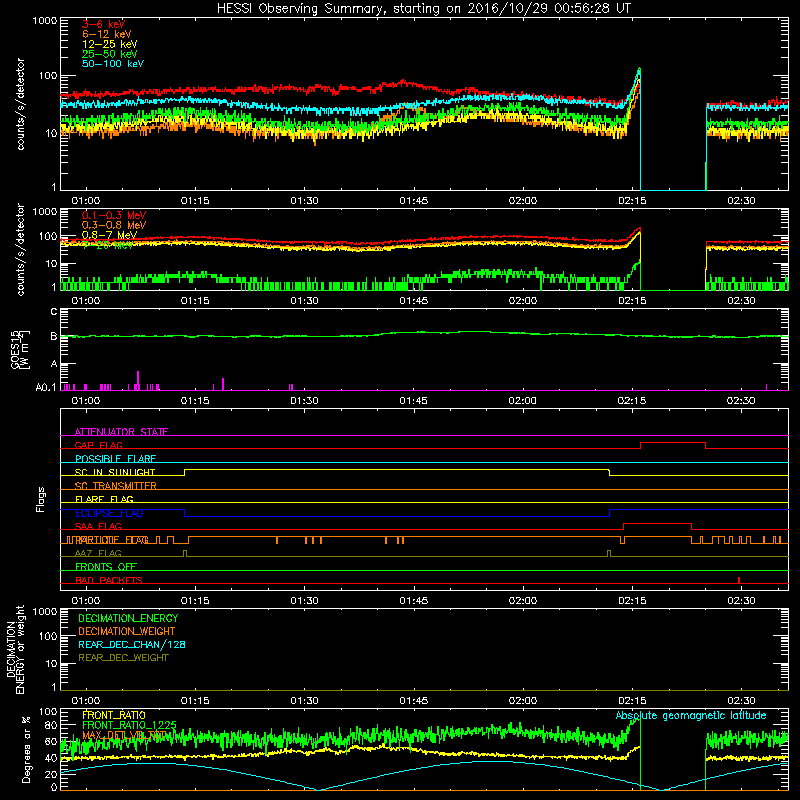The image size is (800, 800).
Task: Click the BAD_PACKETS spike near 02:30
Action: click(x=739, y=580)
